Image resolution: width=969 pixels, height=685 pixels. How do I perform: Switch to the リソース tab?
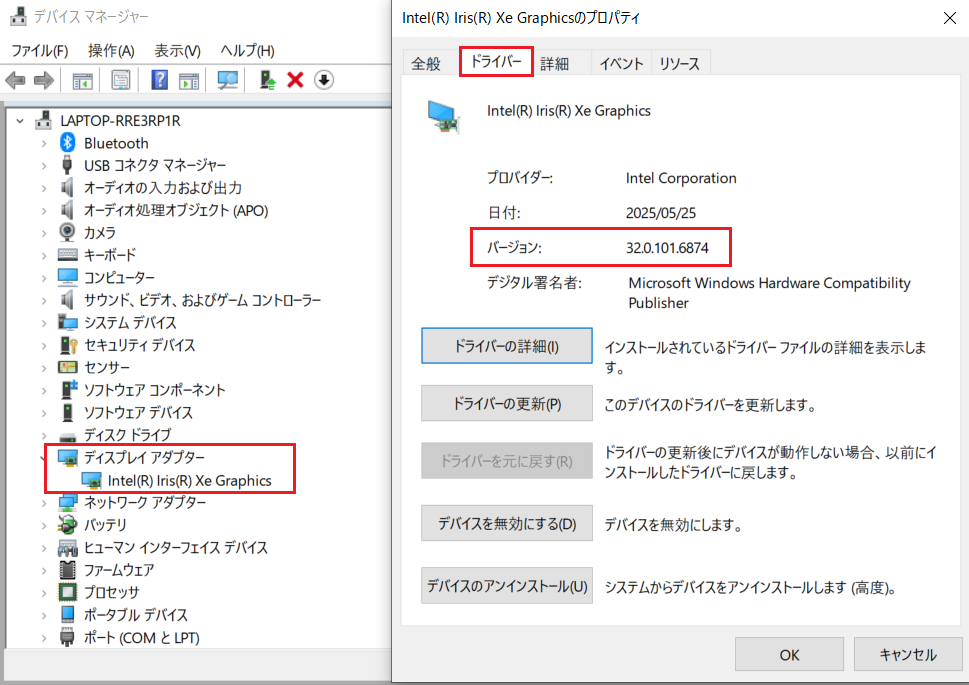coord(680,63)
